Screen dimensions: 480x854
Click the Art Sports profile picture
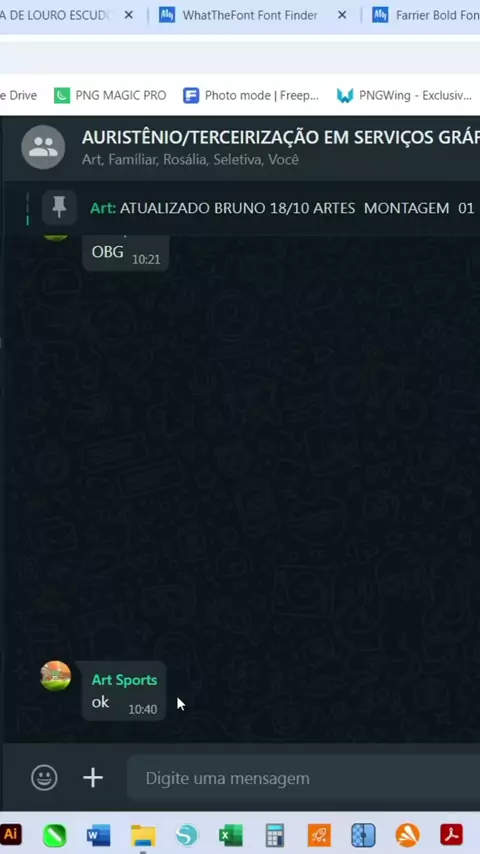pyautogui.click(x=56, y=676)
